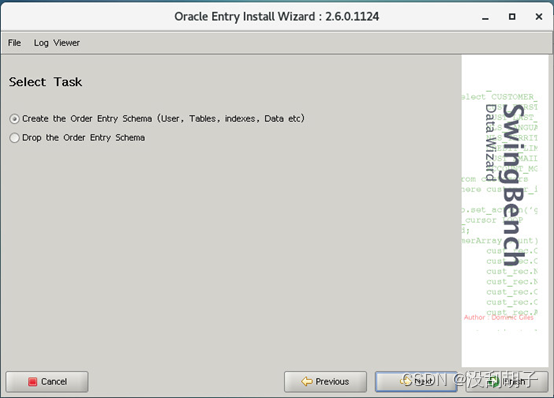Image resolution: width=554 pixels, height=398 pixels.
Task: Go back with the Previous button
Action: click(x=325, y=381)
